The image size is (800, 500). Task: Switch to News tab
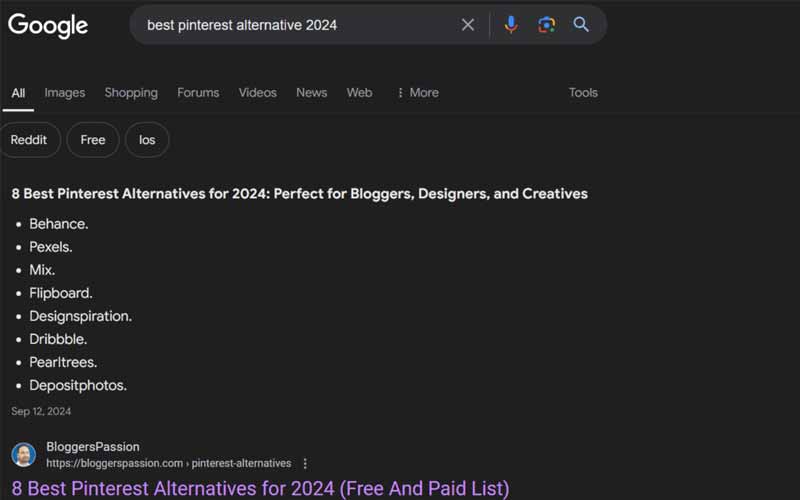click(x=312, y=93)
